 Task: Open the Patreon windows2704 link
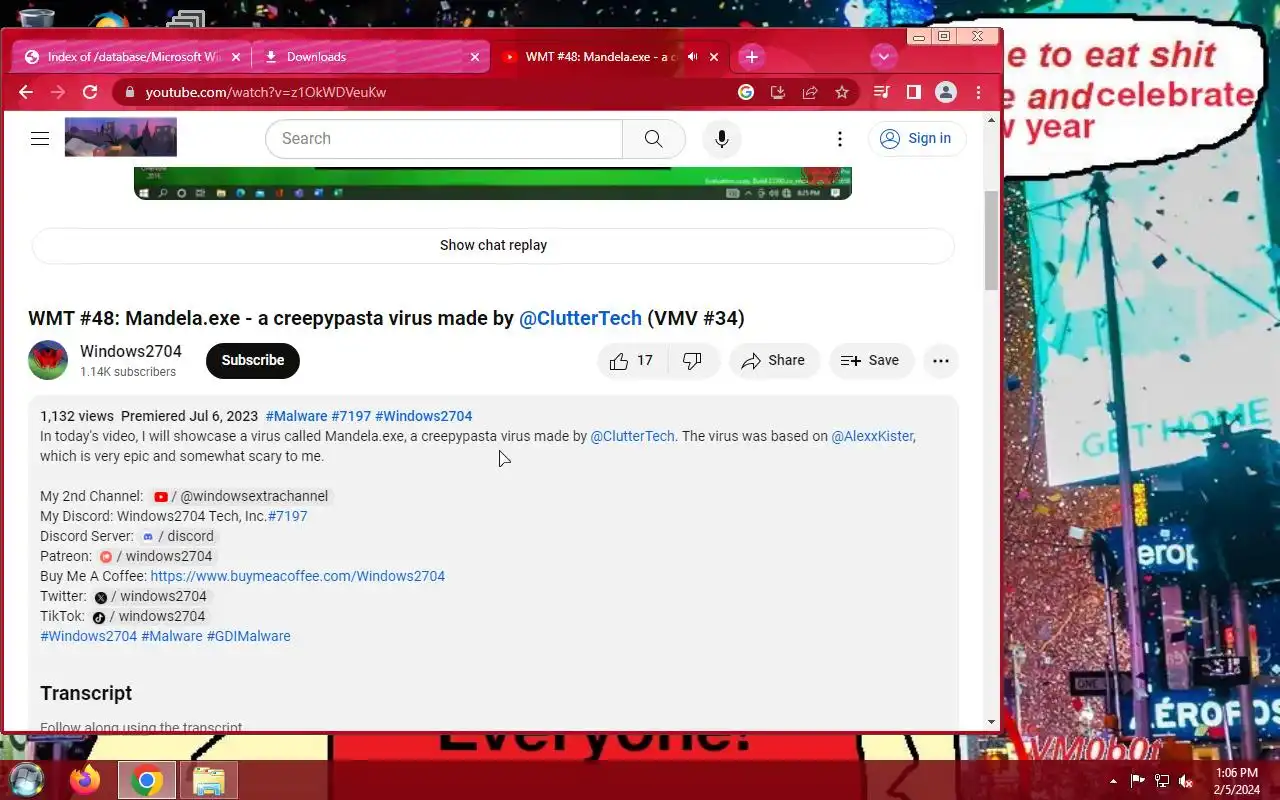[156, 556]
